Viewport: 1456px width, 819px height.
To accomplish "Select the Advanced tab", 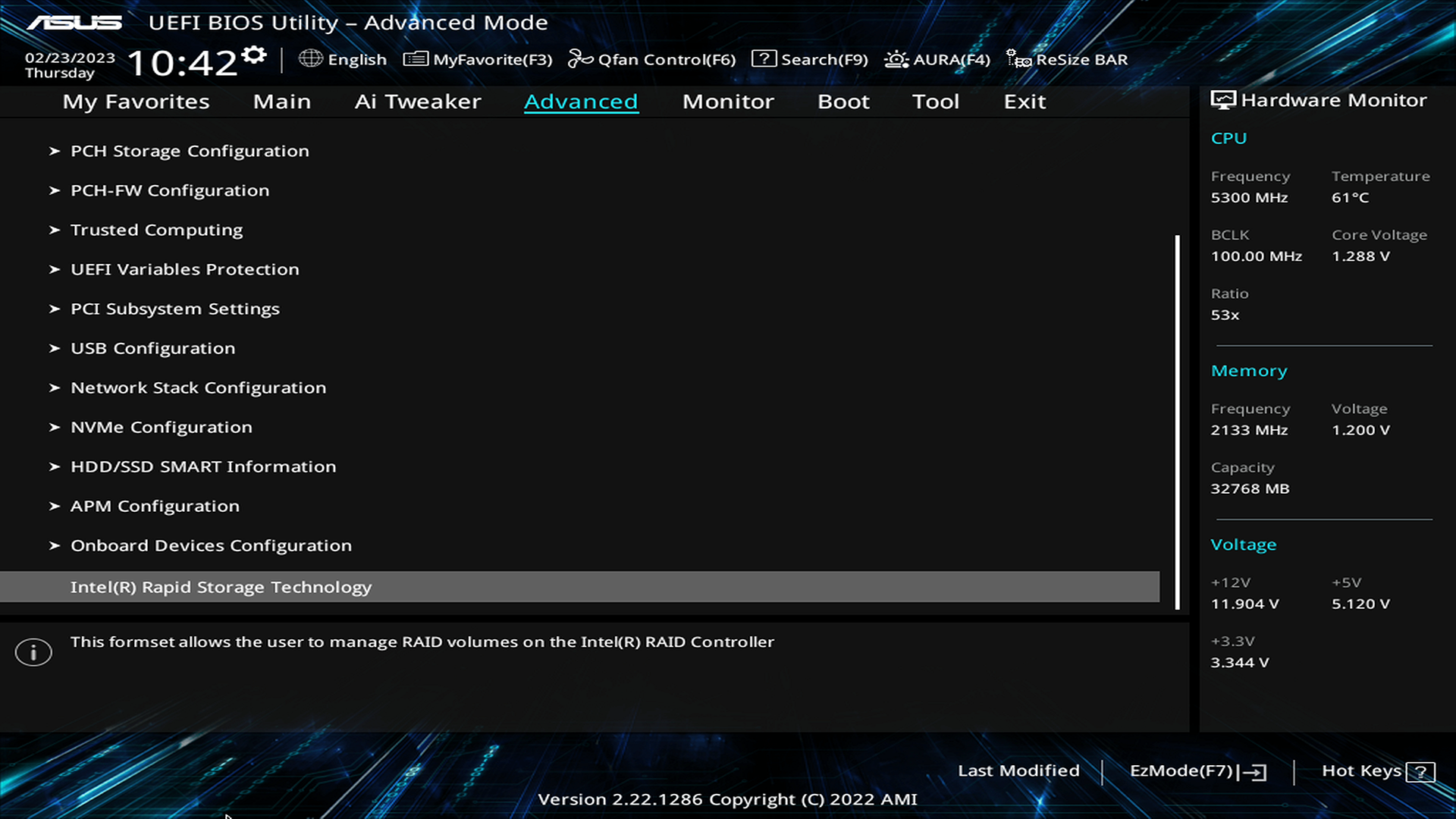I will point(581,101).
